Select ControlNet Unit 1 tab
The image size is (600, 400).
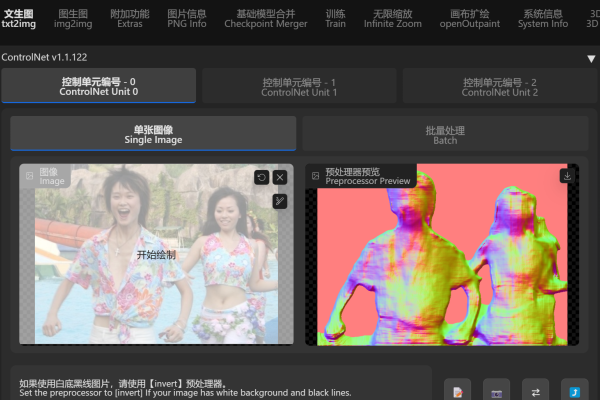(x=299, y=86)
